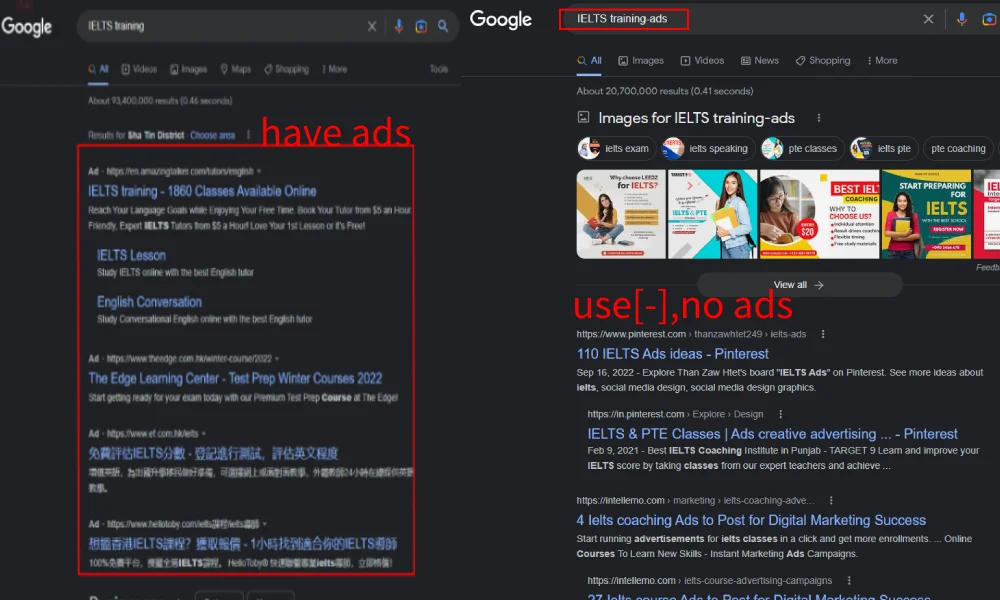Screen dimensions: 1000x600
Task: Click the Google logo in the left window
Action: [x=27, y=27]
